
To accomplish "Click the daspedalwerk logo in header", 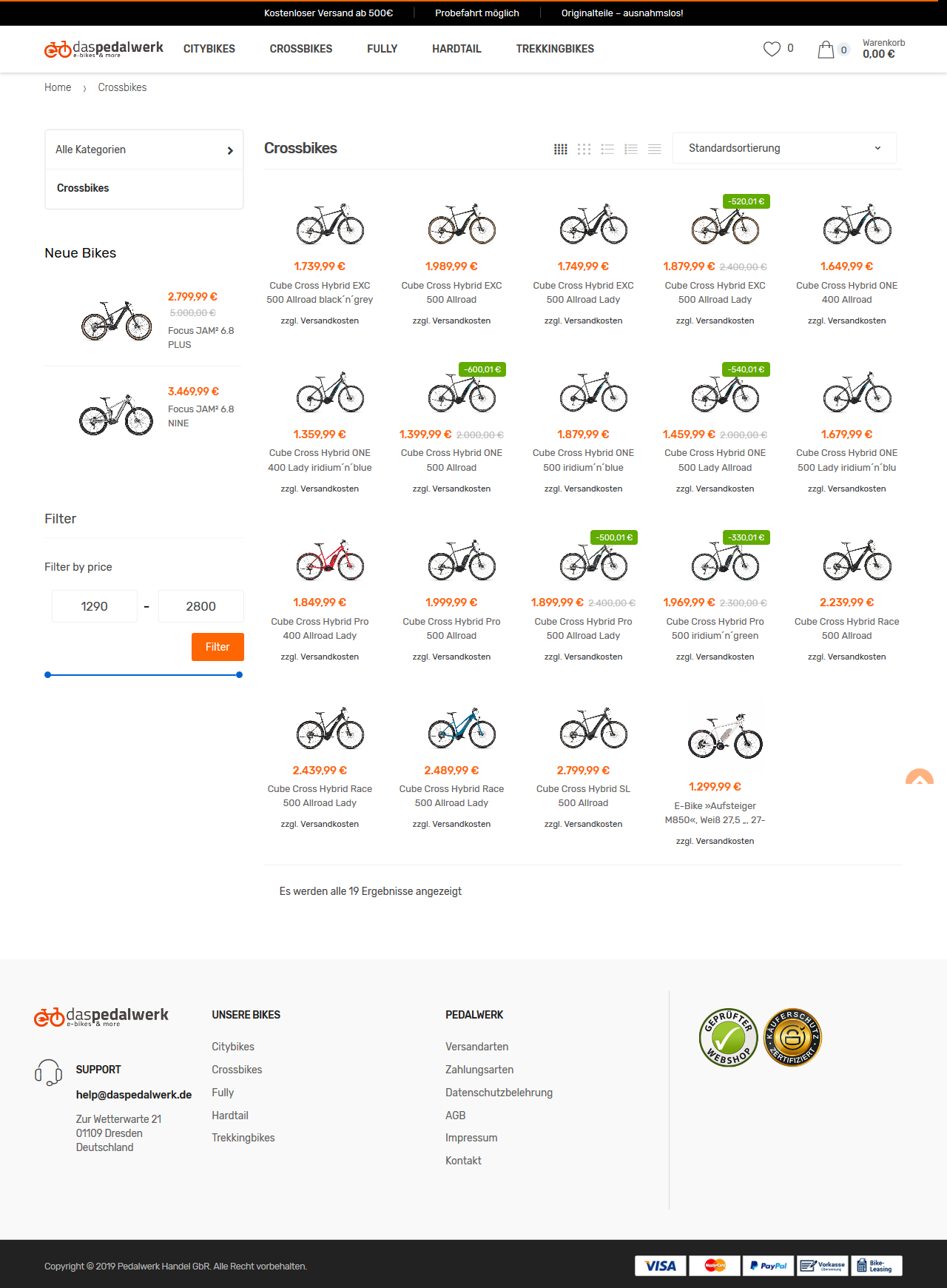I will [x=104, y=49].
